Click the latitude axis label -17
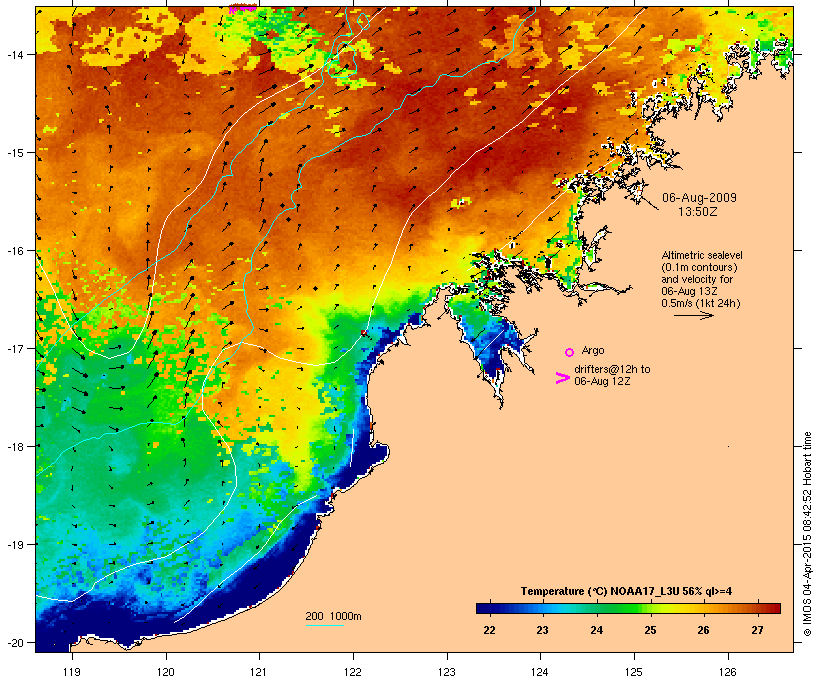 coord(14,348)
